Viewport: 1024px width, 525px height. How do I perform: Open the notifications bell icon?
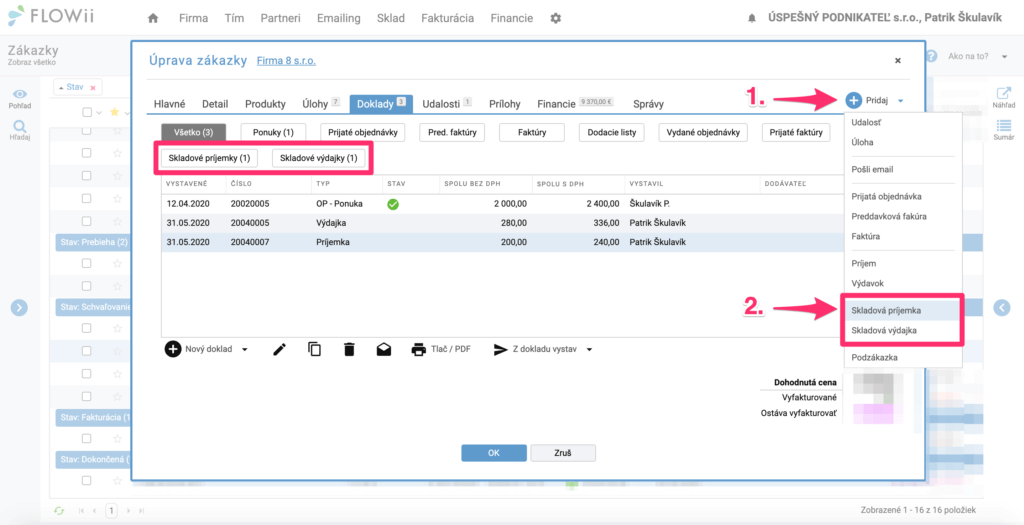[752, 18]
